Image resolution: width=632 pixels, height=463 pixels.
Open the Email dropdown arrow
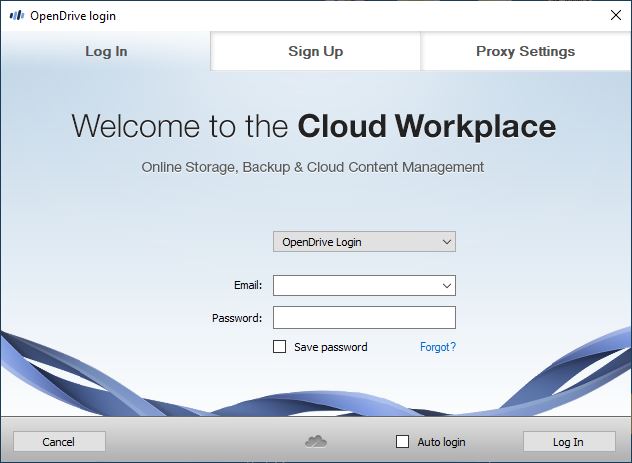tap(447, 286)
